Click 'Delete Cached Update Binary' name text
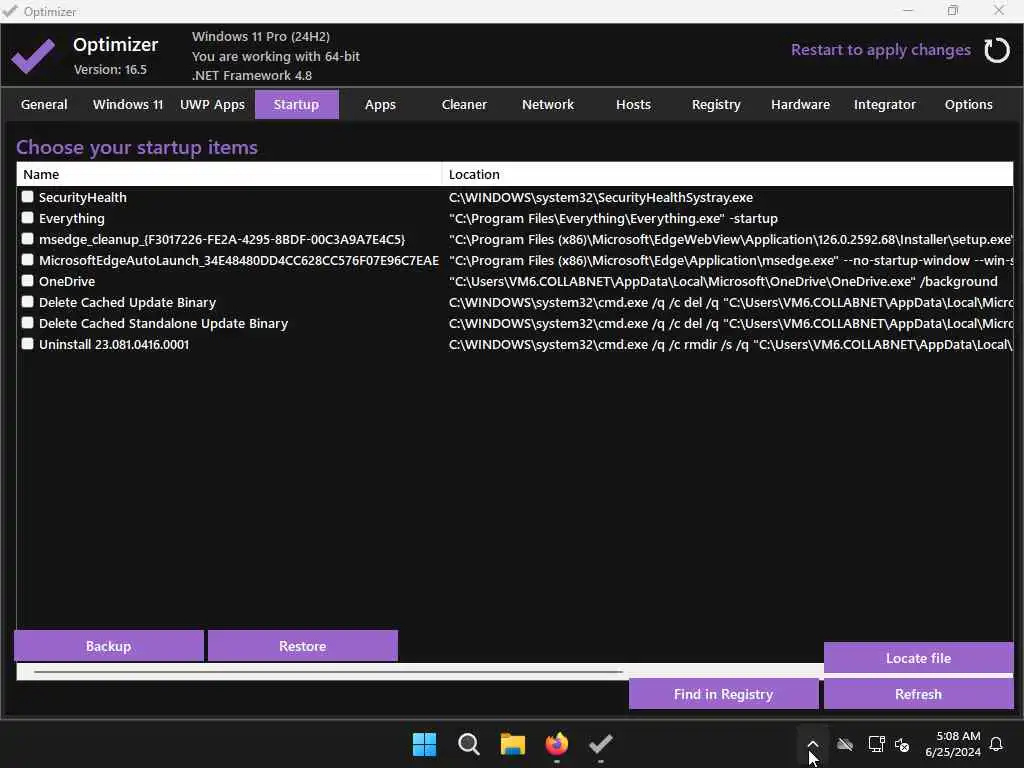The height and width of the screenshot is (768, 1024). 127,302
